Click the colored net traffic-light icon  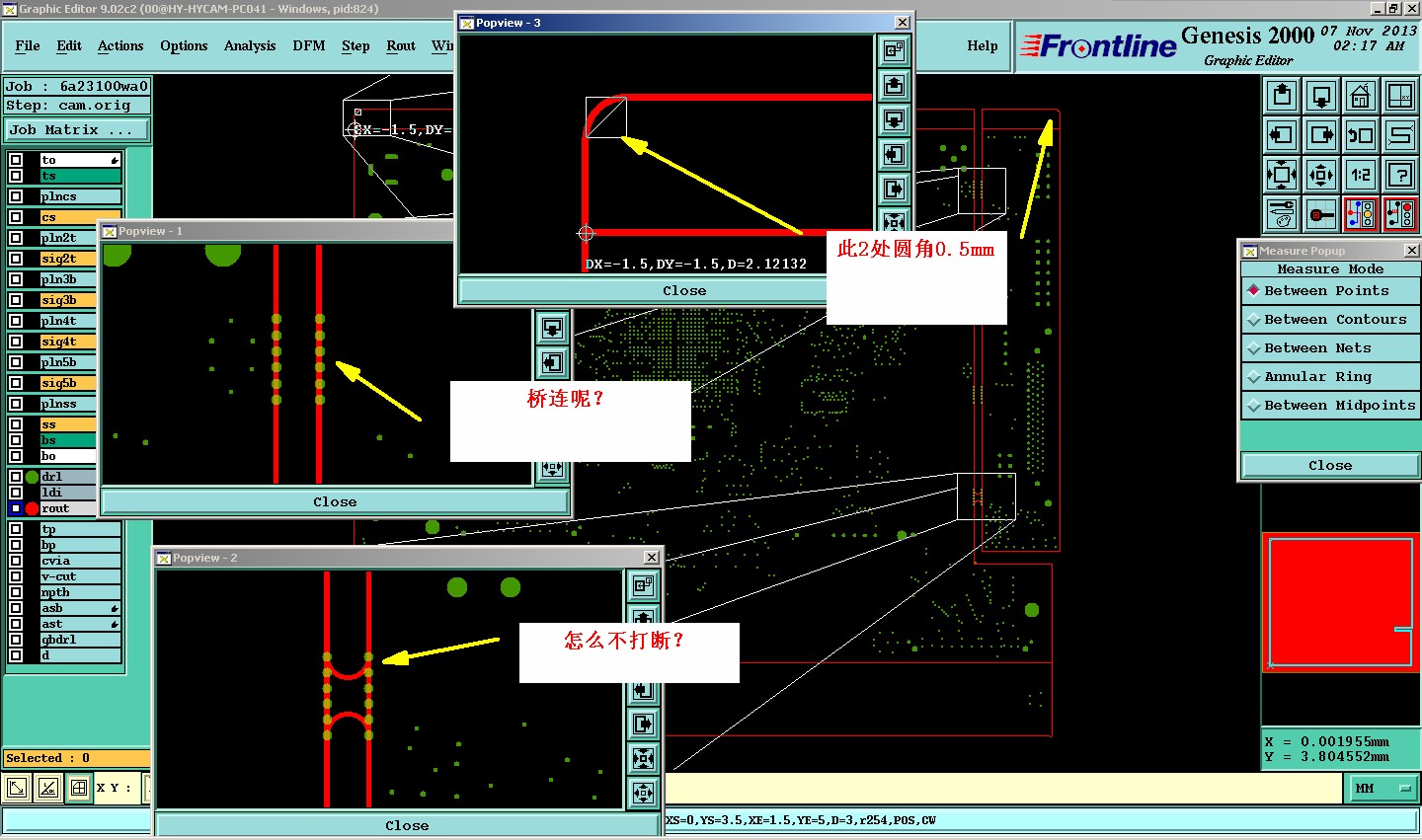(1361, 214)
